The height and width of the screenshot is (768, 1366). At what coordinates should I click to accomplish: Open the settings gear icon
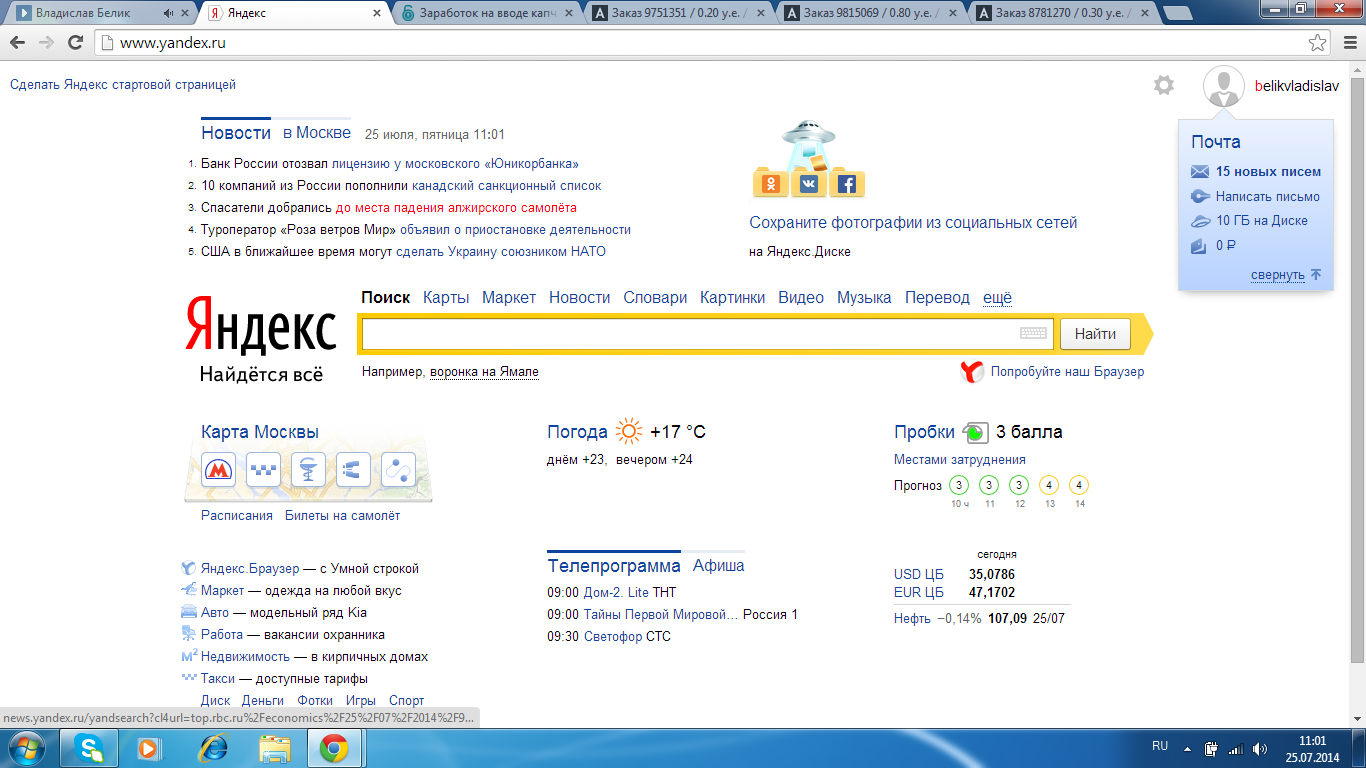click(1164, 86)
